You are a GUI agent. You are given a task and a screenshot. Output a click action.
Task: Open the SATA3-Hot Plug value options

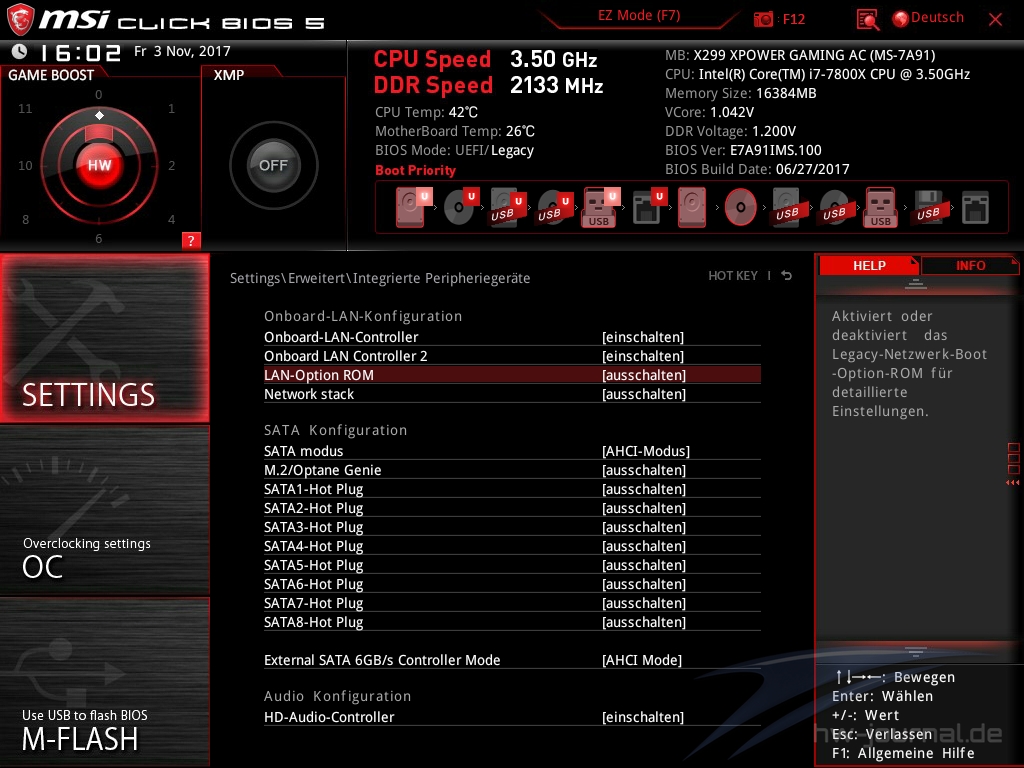(644, 527)
